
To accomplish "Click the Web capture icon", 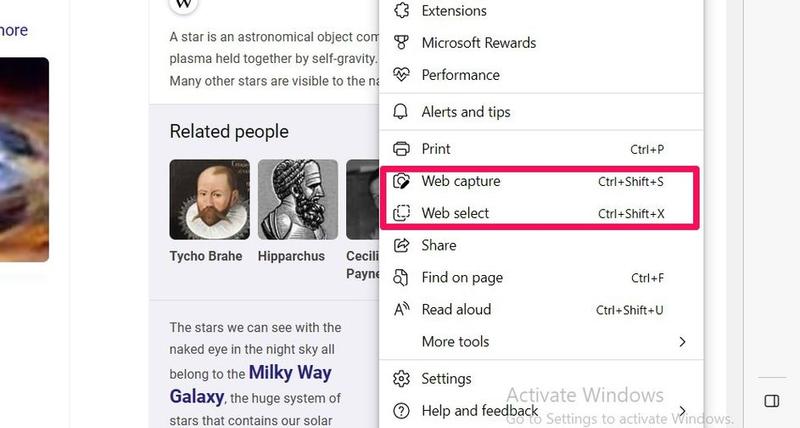I will pos(402,182).
